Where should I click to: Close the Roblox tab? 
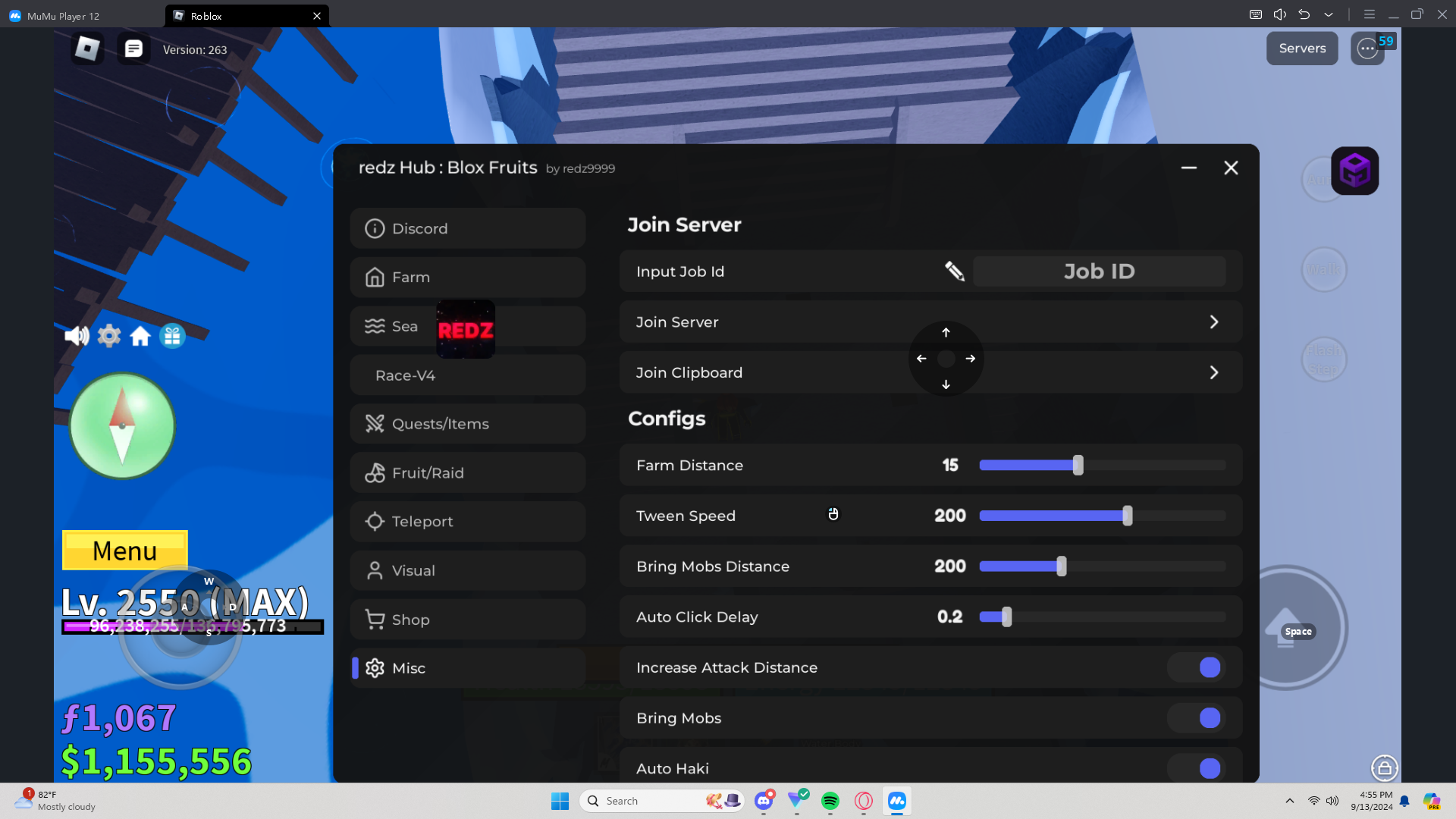(x=317, y=16)
